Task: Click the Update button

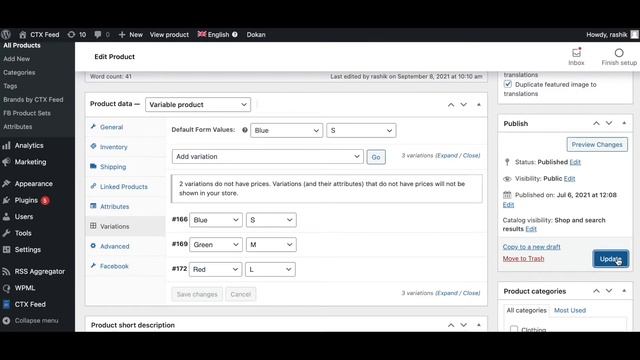Action: tap(610, 259)
